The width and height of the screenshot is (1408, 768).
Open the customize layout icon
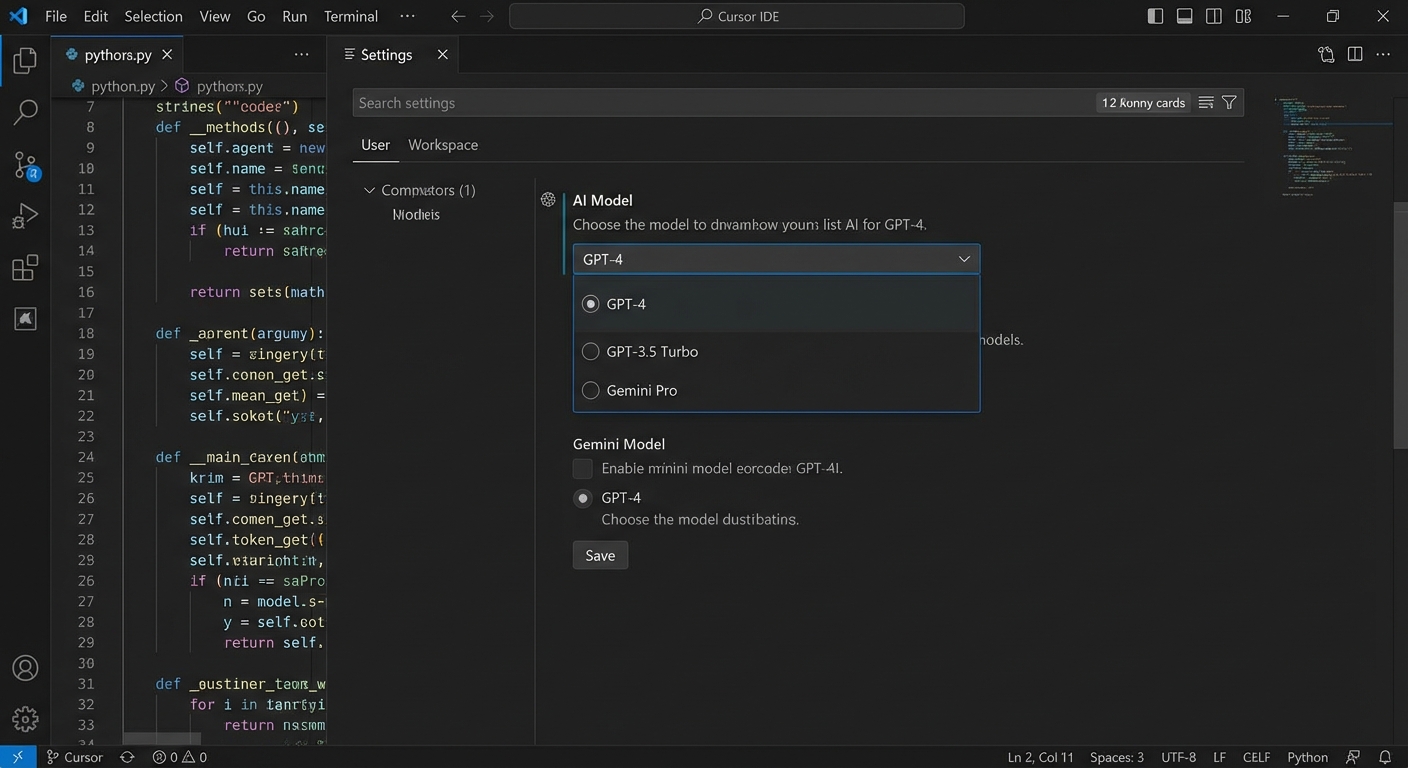point(1244,16)
